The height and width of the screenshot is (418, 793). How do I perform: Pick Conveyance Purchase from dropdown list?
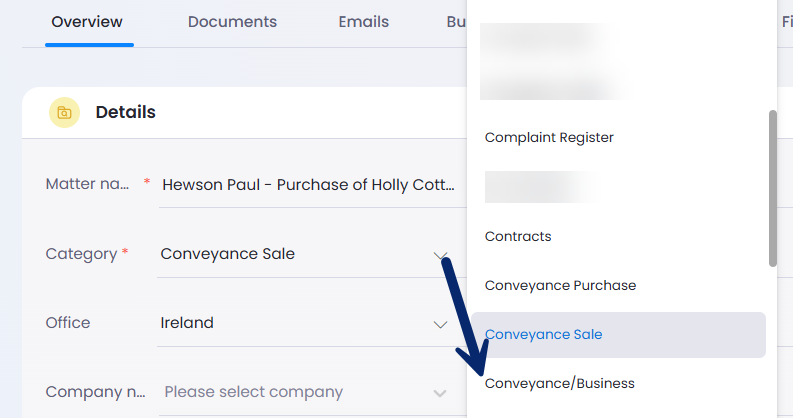560,286
